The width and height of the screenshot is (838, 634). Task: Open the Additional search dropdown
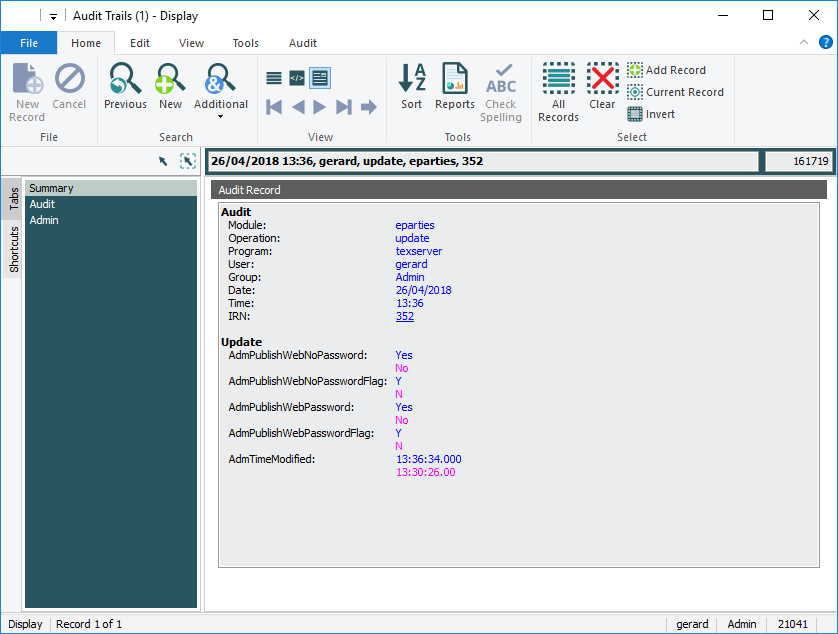[x=221, y=90]
